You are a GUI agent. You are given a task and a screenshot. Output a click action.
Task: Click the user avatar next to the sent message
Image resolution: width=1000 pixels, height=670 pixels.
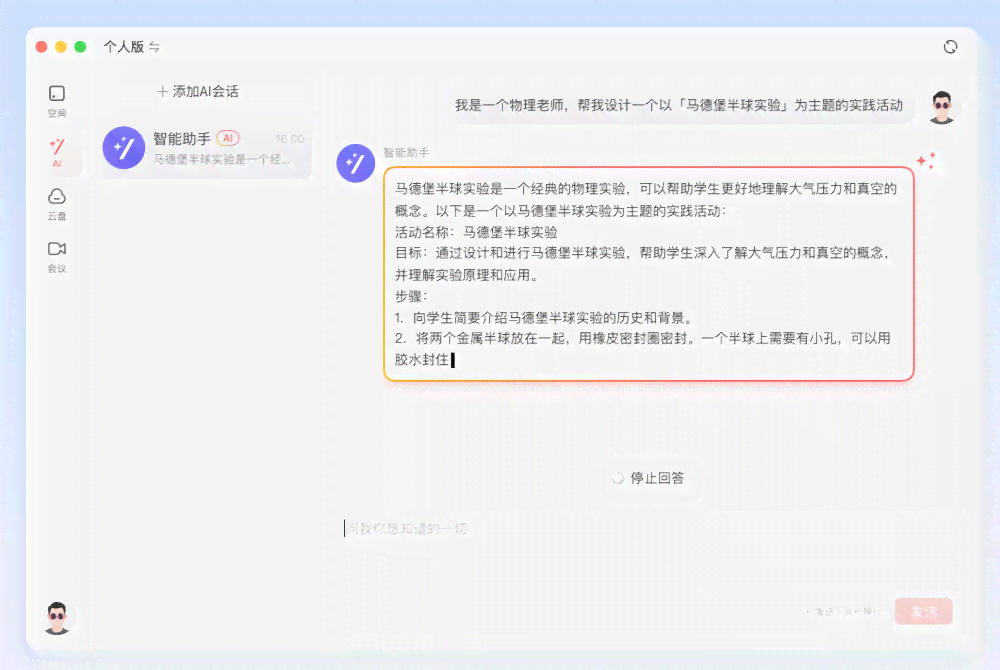pos(942,107)
